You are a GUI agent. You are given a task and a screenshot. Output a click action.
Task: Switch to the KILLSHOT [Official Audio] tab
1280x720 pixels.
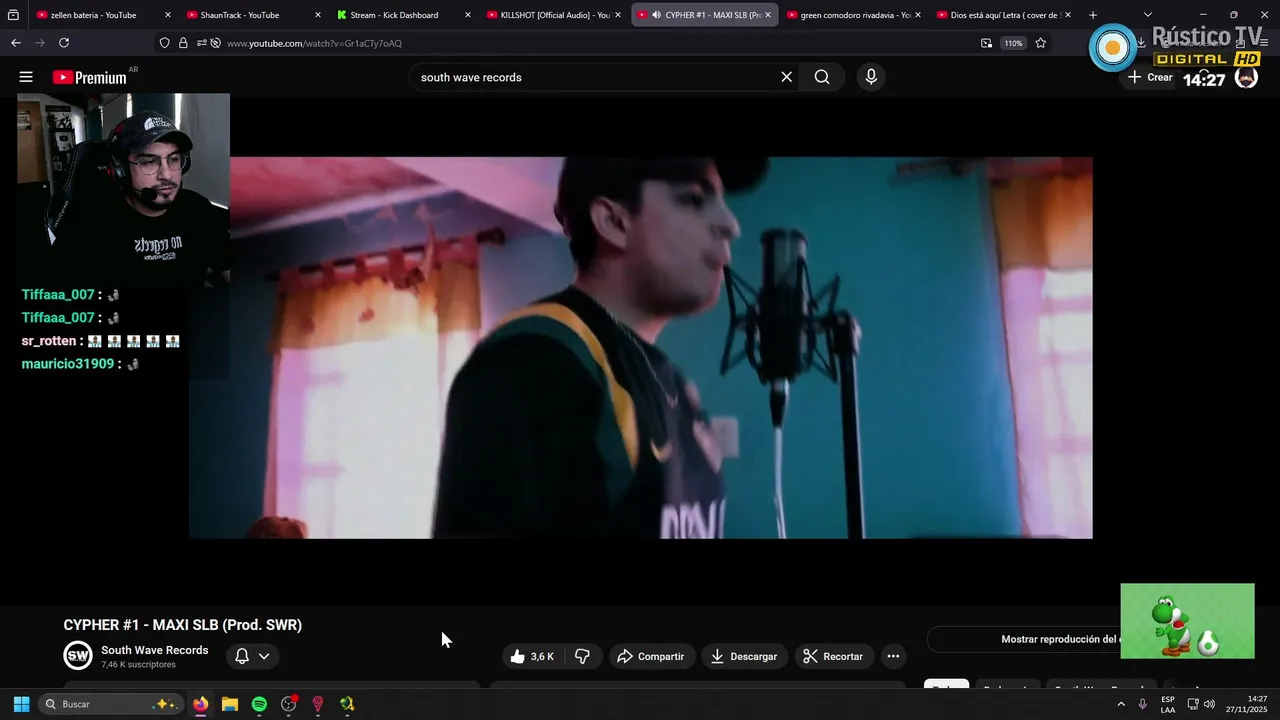point(554,15)
